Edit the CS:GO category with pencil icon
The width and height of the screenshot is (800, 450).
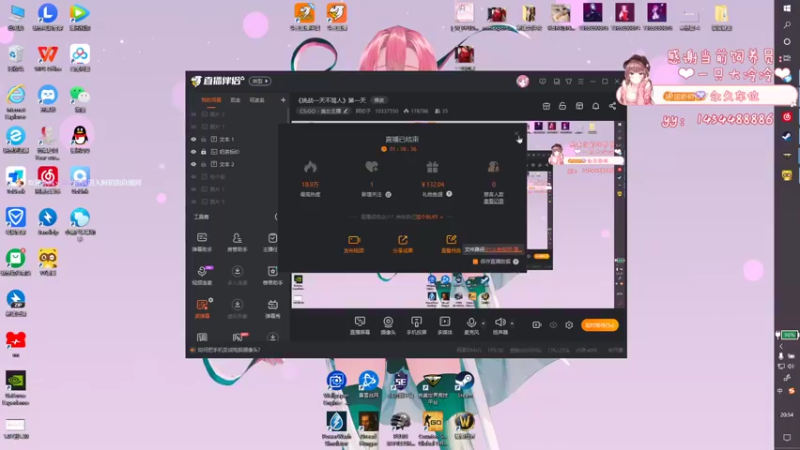tap(345, 111)
